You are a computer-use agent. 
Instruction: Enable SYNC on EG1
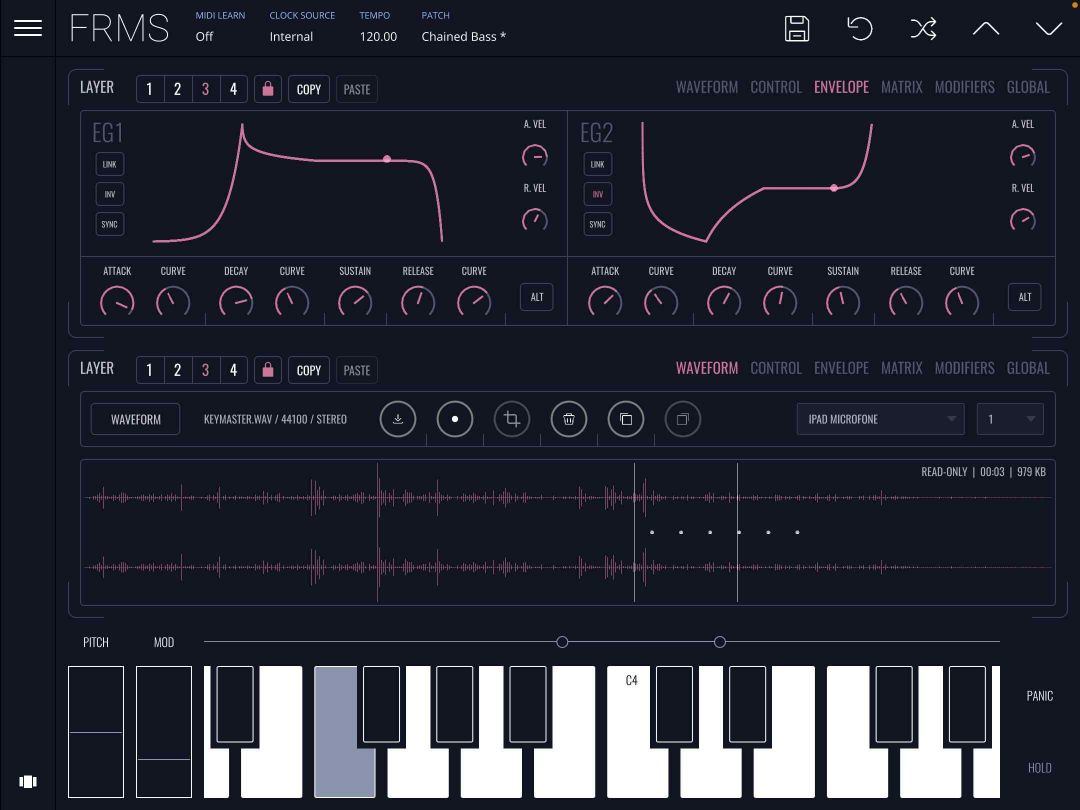coord(109,224)
